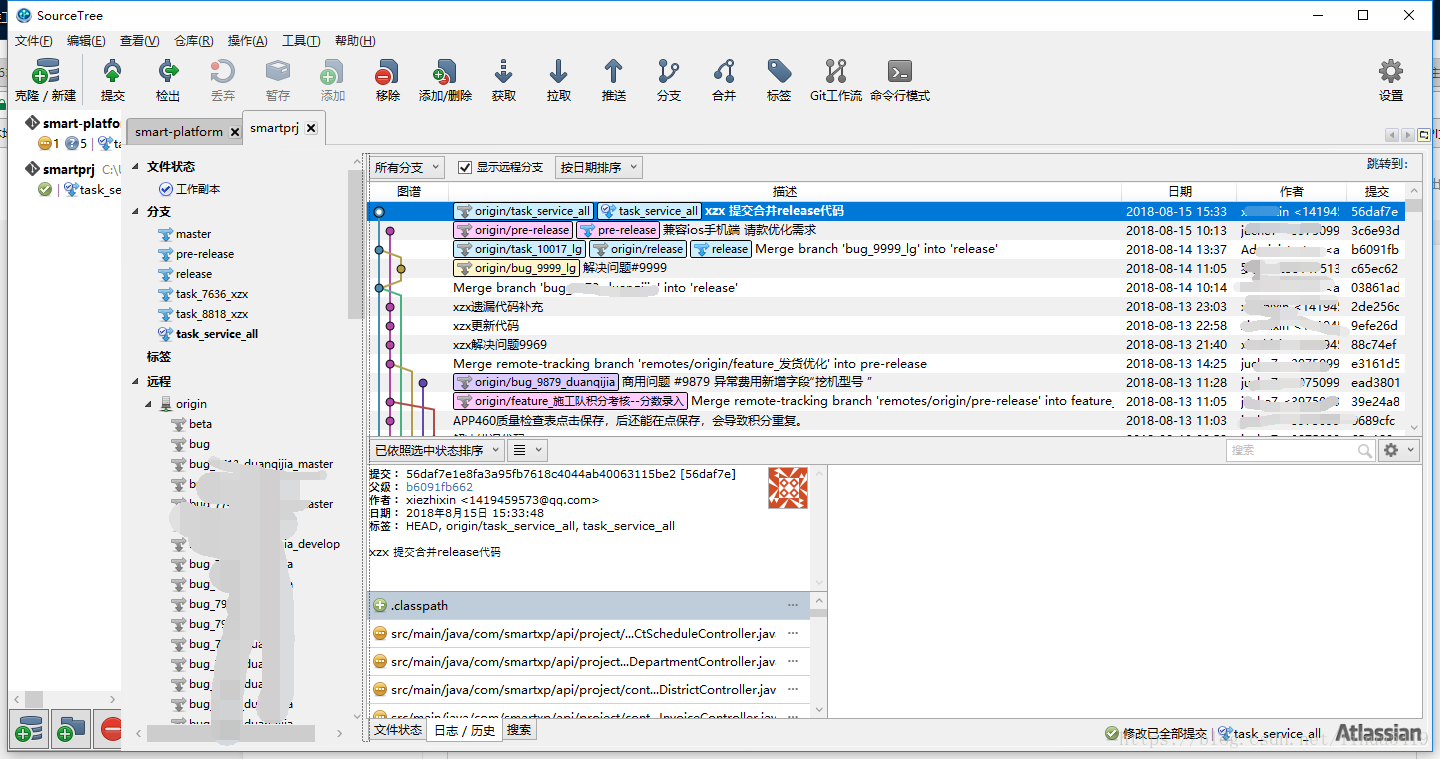Close the smartprj tab
This screenshot has width=1440, height=759.
pos(311,128)
